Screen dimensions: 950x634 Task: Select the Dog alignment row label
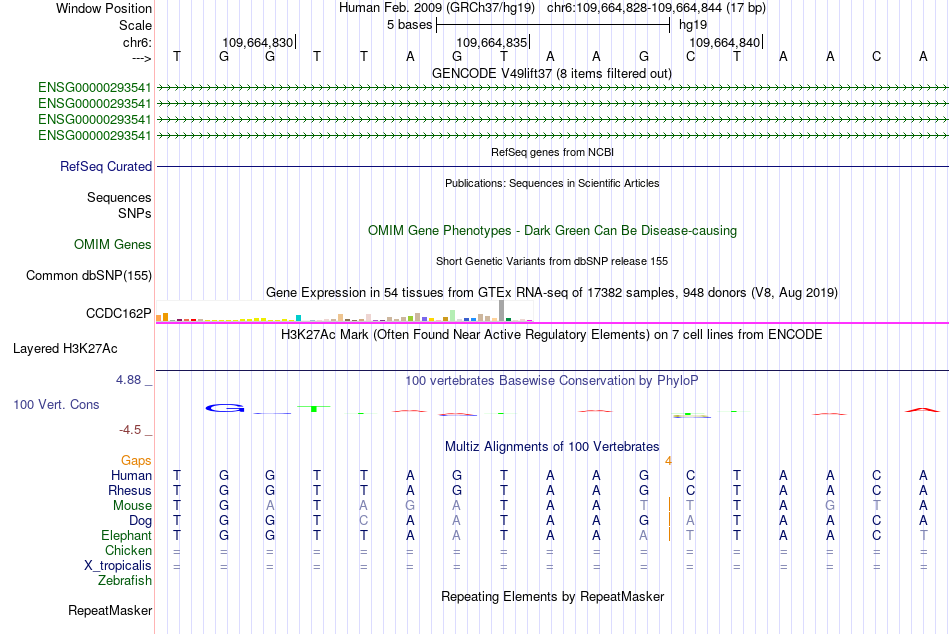[x=141, y=521]
